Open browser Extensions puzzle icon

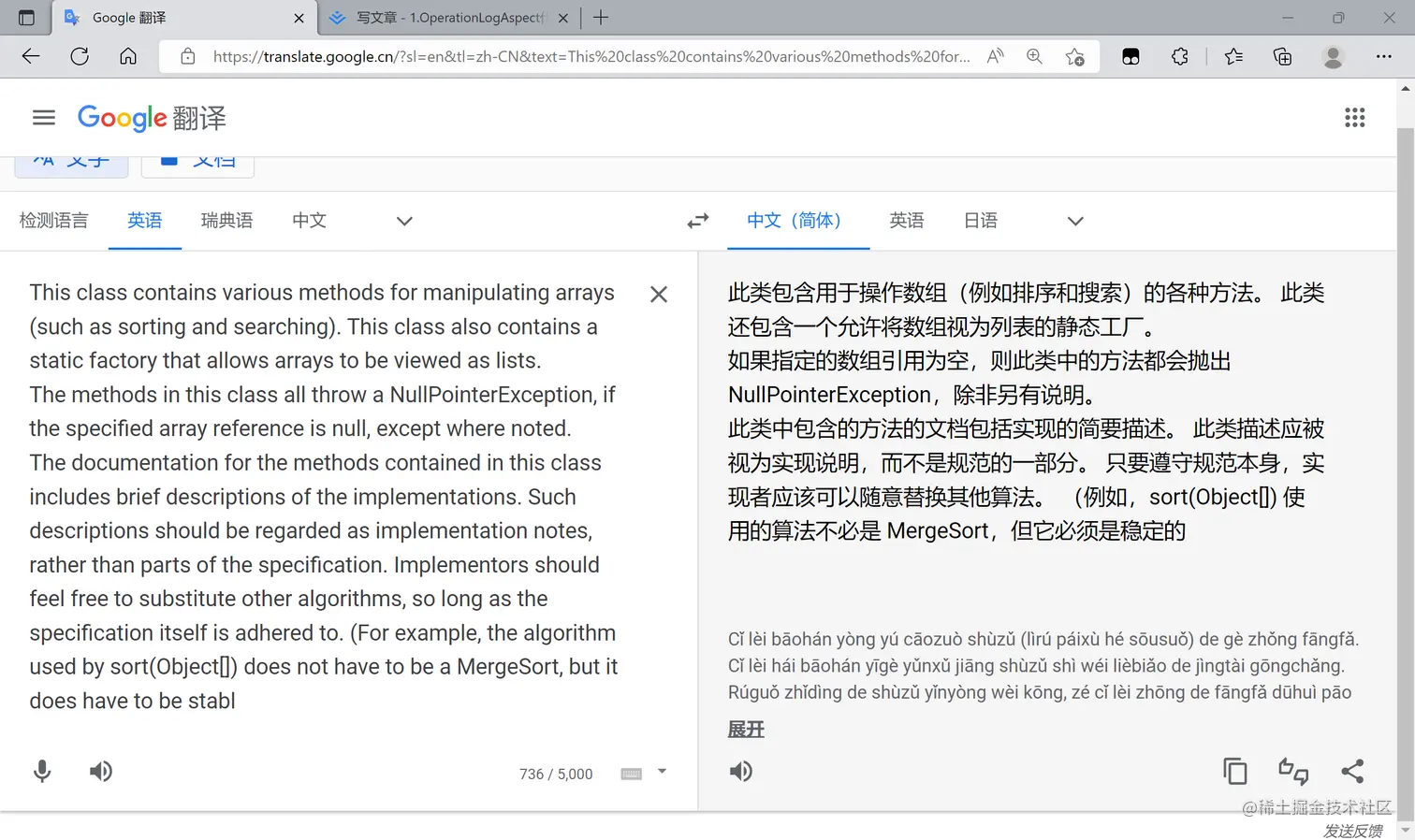point(1180,56)
